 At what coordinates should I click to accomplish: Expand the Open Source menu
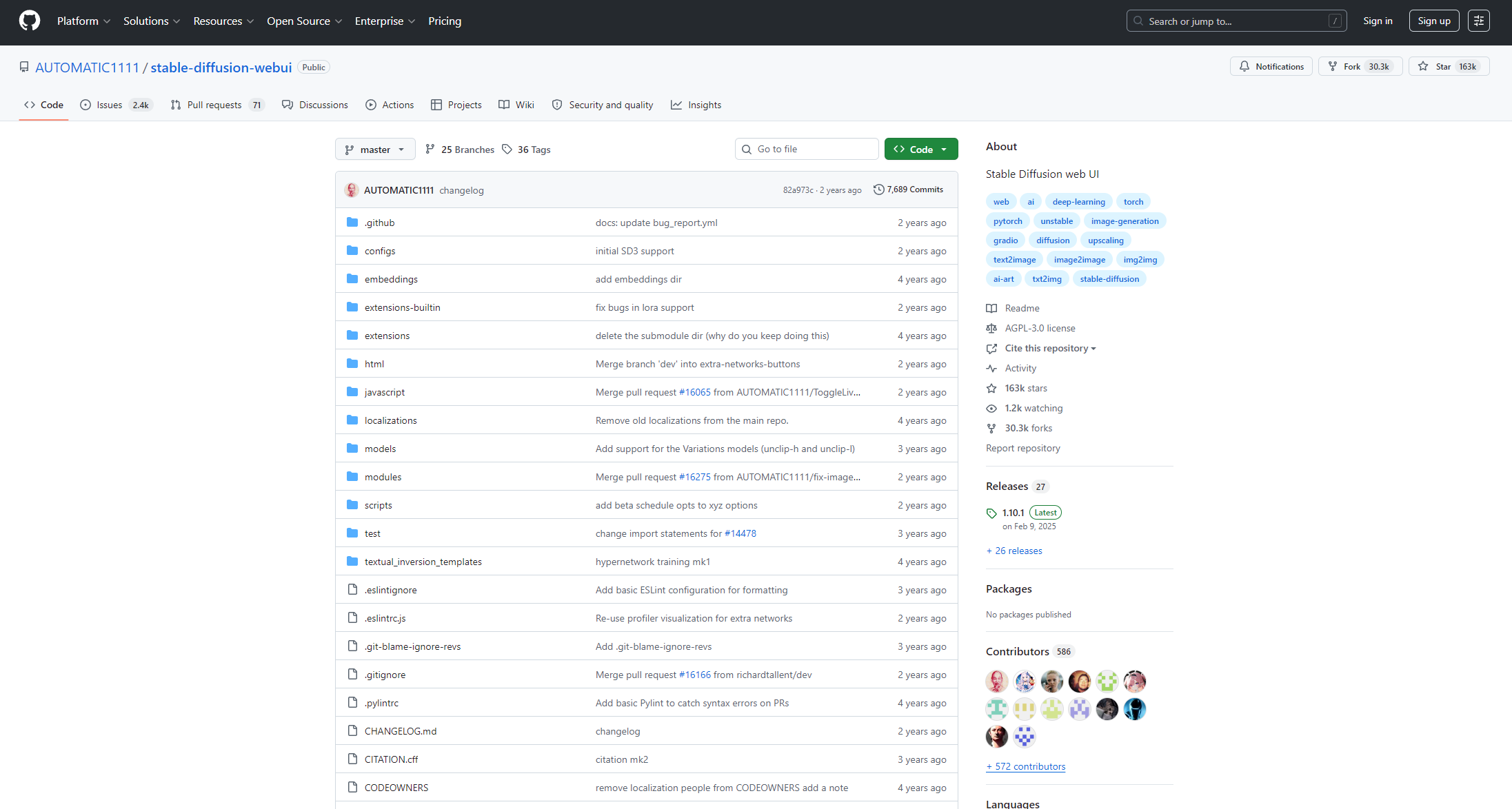click(x=304, y=21)
